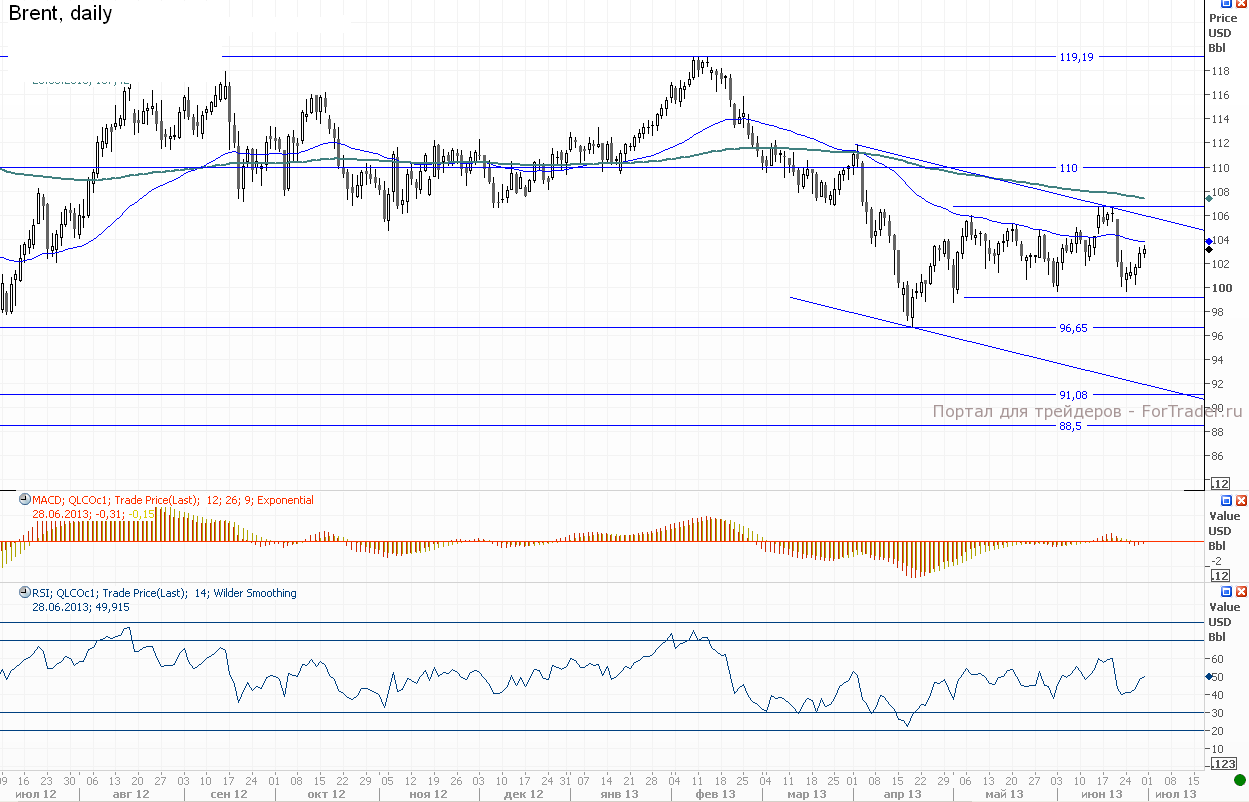Click the blue moving-average marker near 104
Viewport: 1249px width, 802px height.
(x=1209, y=241)
